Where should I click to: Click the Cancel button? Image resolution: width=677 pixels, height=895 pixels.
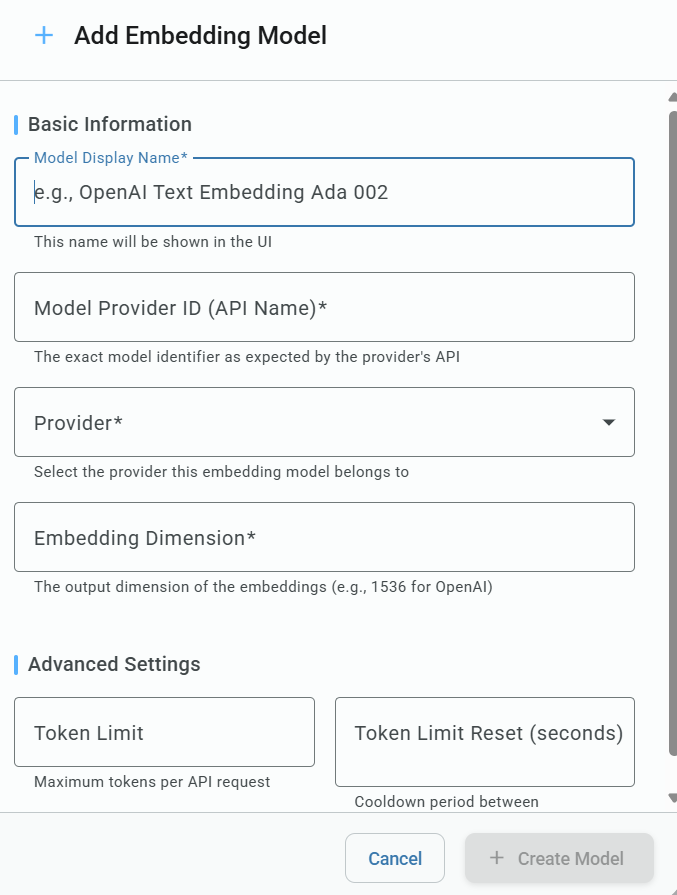pos(395,858)
